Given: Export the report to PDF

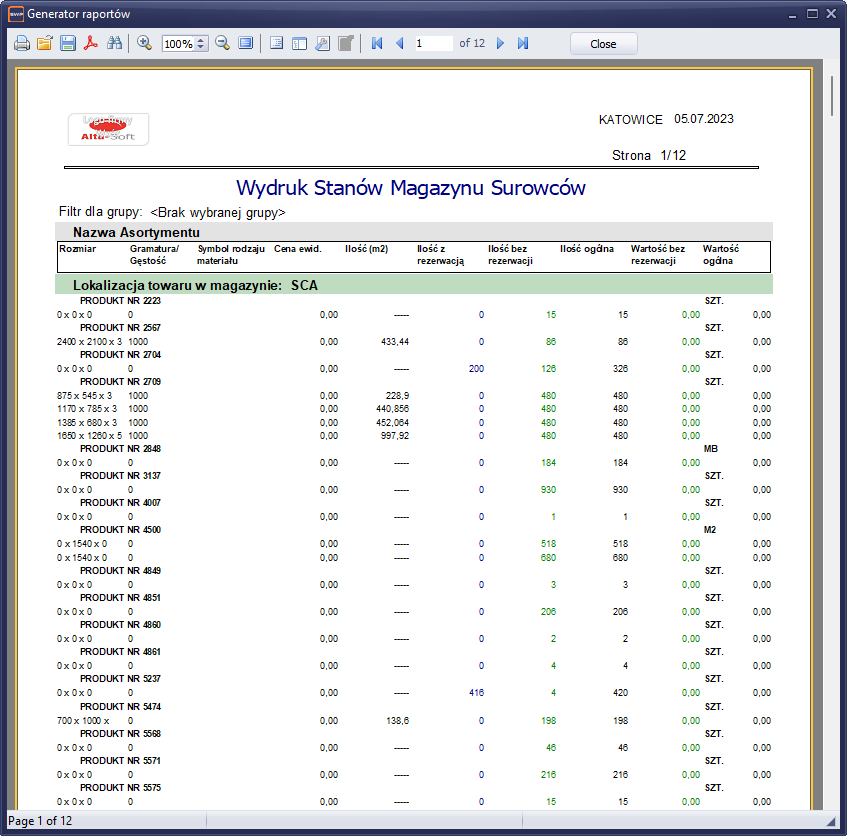Looking at the screenshot, I should tap(91, 44).
